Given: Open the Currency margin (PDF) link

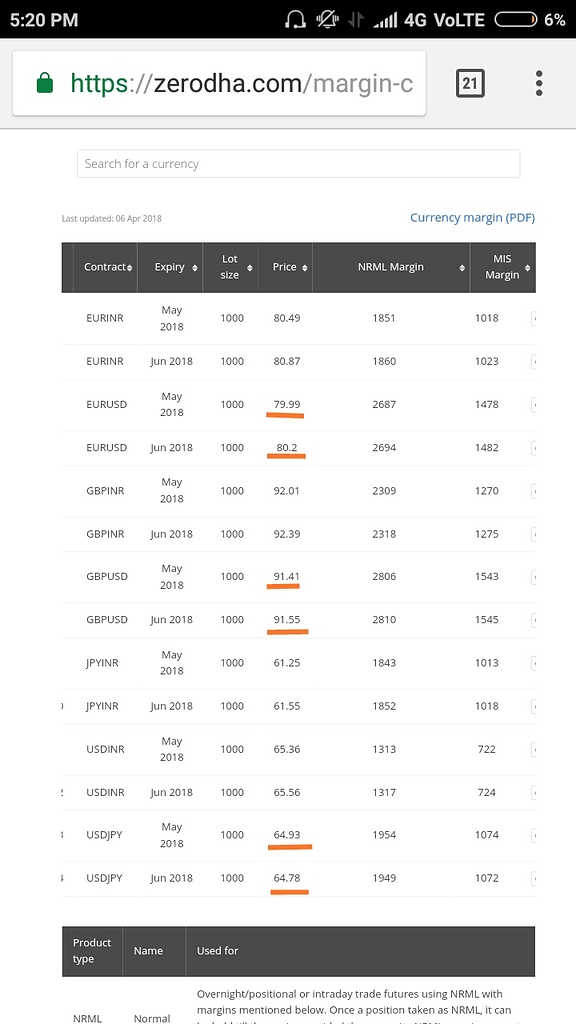Looking at the screenshot, I should tap(472, 217).
